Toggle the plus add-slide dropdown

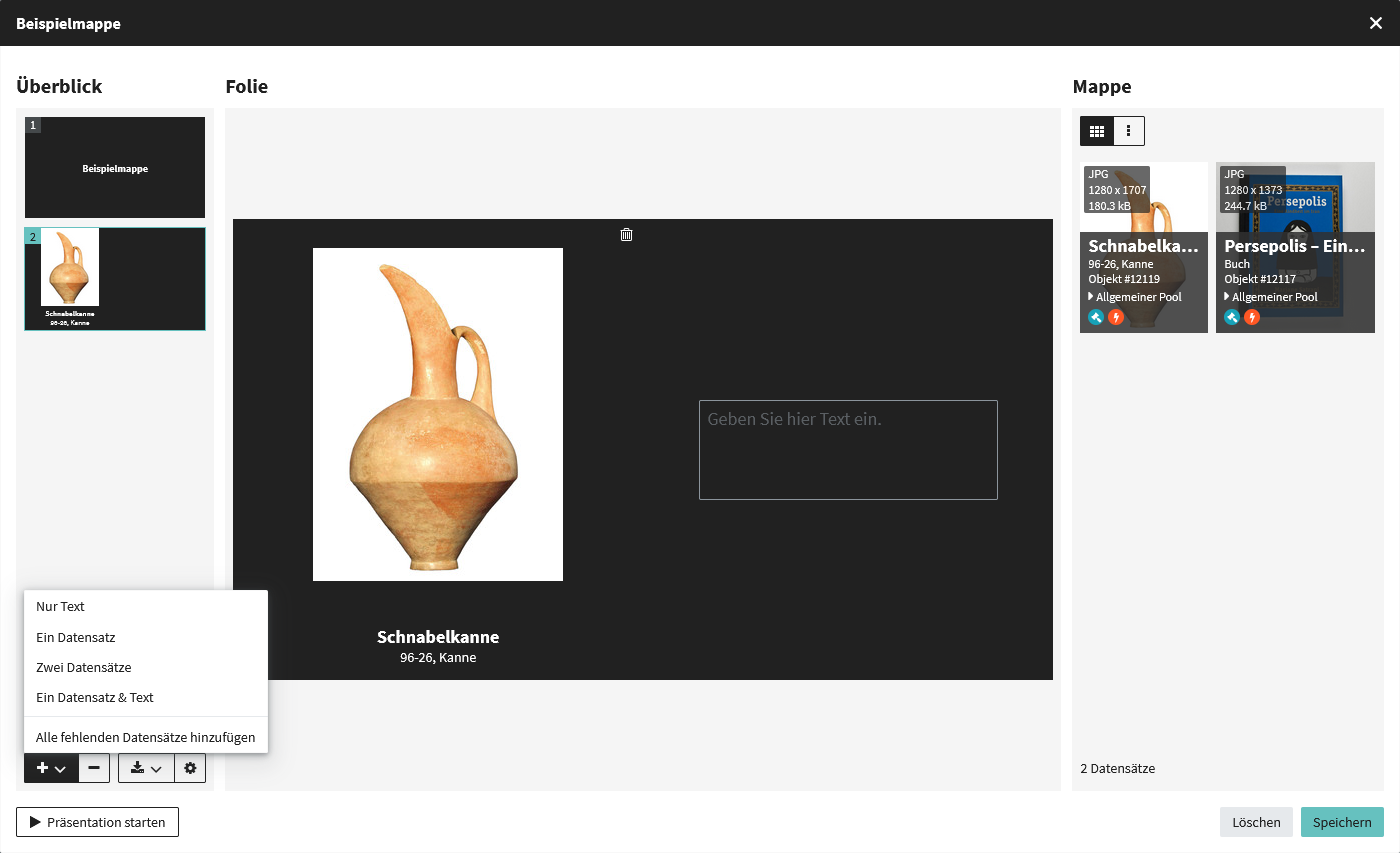pos(51,768)
